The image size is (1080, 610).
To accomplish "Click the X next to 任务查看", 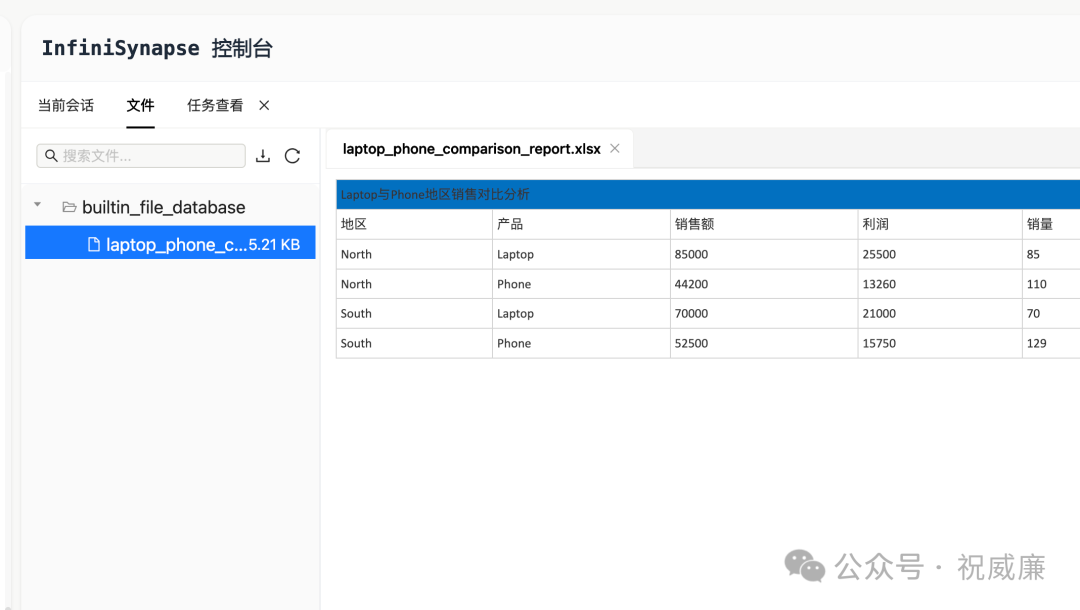I will point(263,104).
